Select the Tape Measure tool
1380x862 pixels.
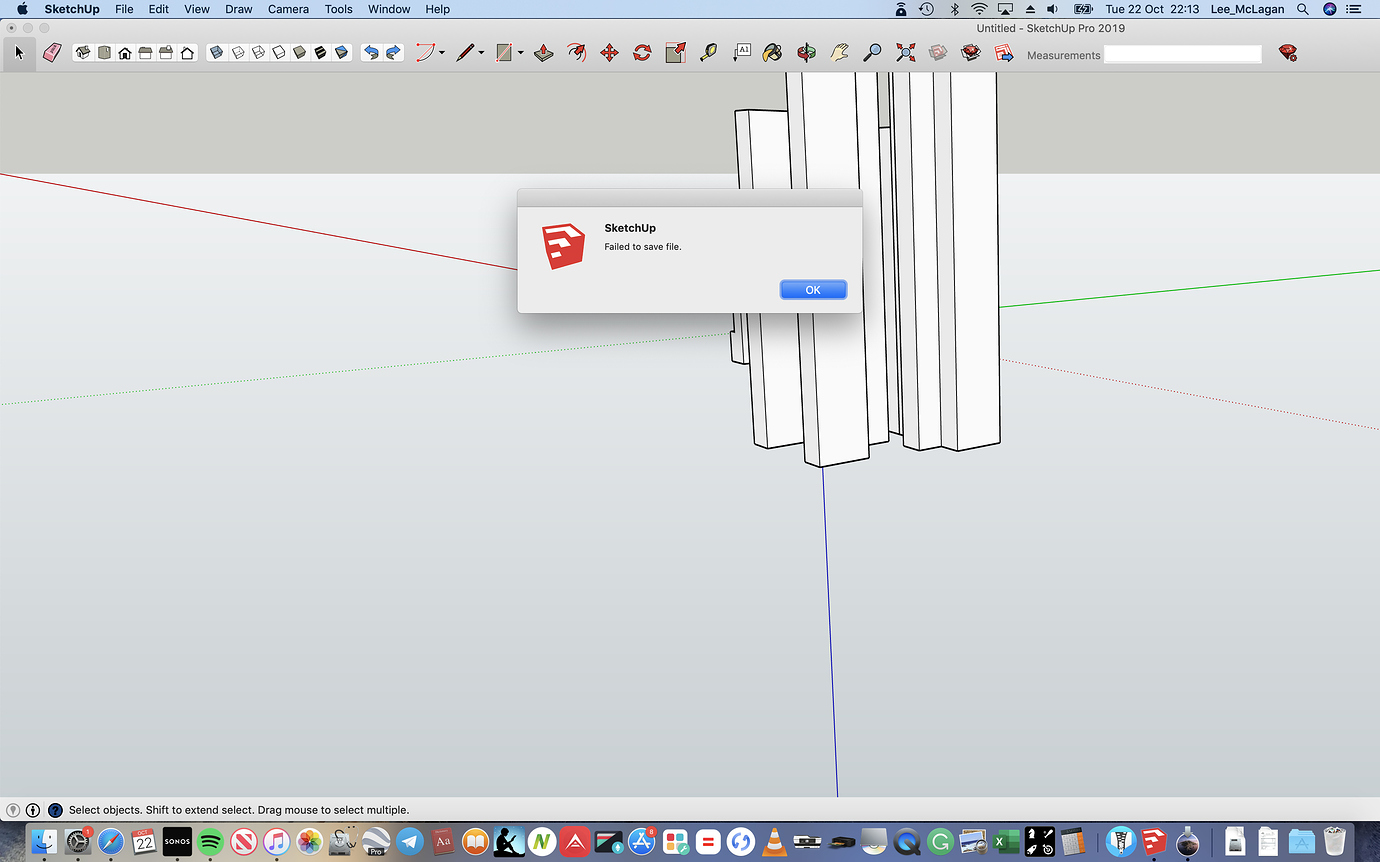point(709,52)
